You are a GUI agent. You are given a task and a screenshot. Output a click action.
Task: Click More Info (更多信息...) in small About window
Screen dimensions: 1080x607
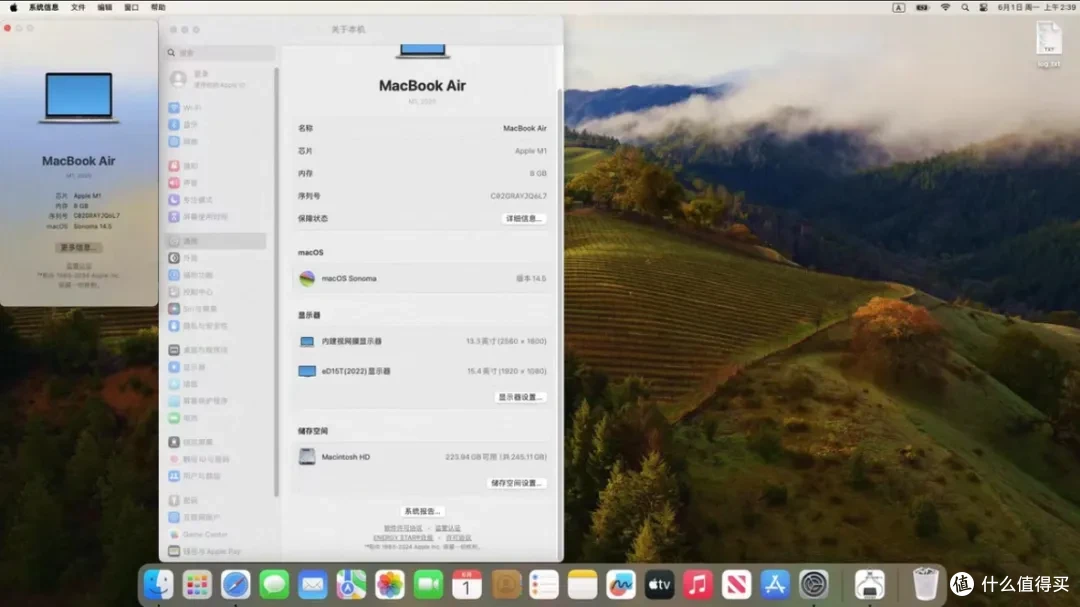coord(79,247)
